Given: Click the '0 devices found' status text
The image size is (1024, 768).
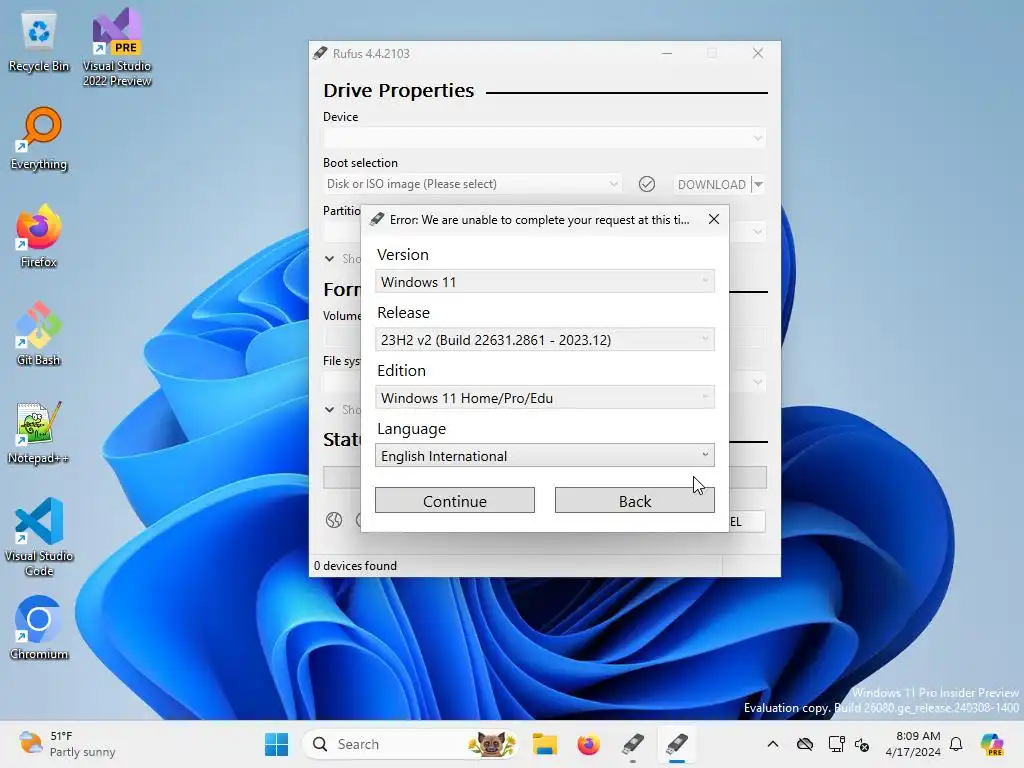Looking at the screenshot, I should 355,566.
